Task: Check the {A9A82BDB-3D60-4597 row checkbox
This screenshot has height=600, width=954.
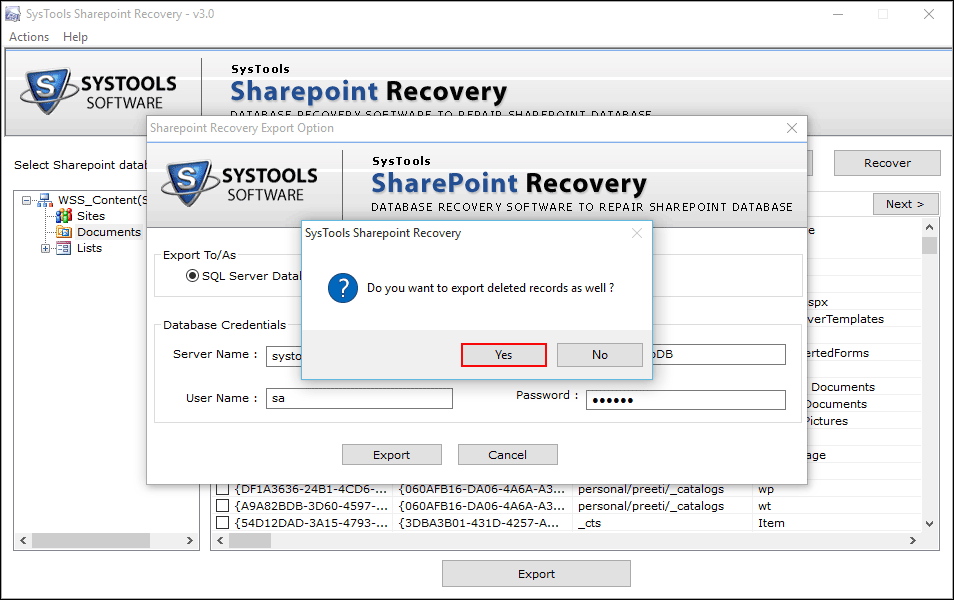Action: 223,506
